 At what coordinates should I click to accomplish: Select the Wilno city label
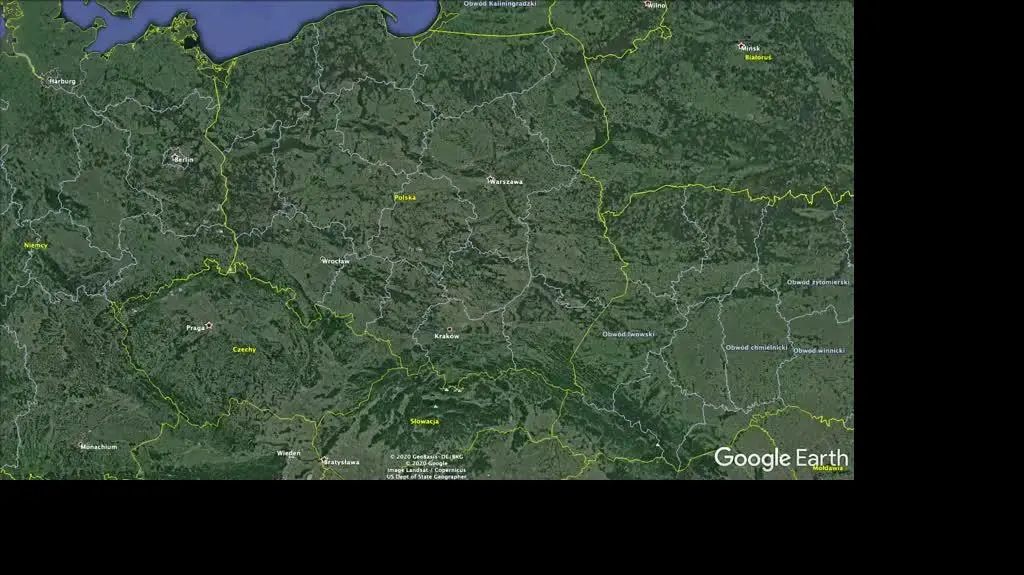657,5
